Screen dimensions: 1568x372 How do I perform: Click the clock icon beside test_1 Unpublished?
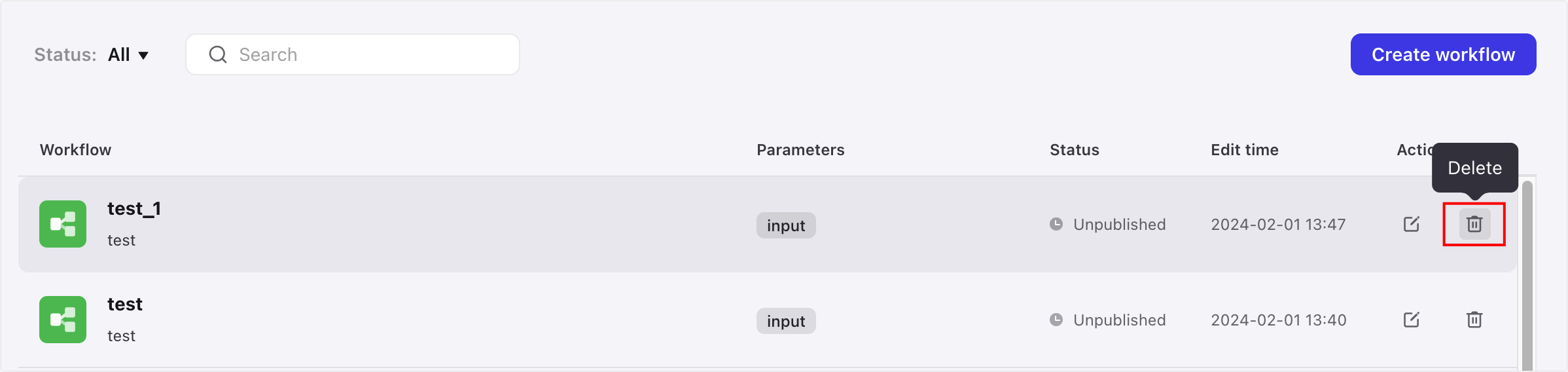point(1056,224)
